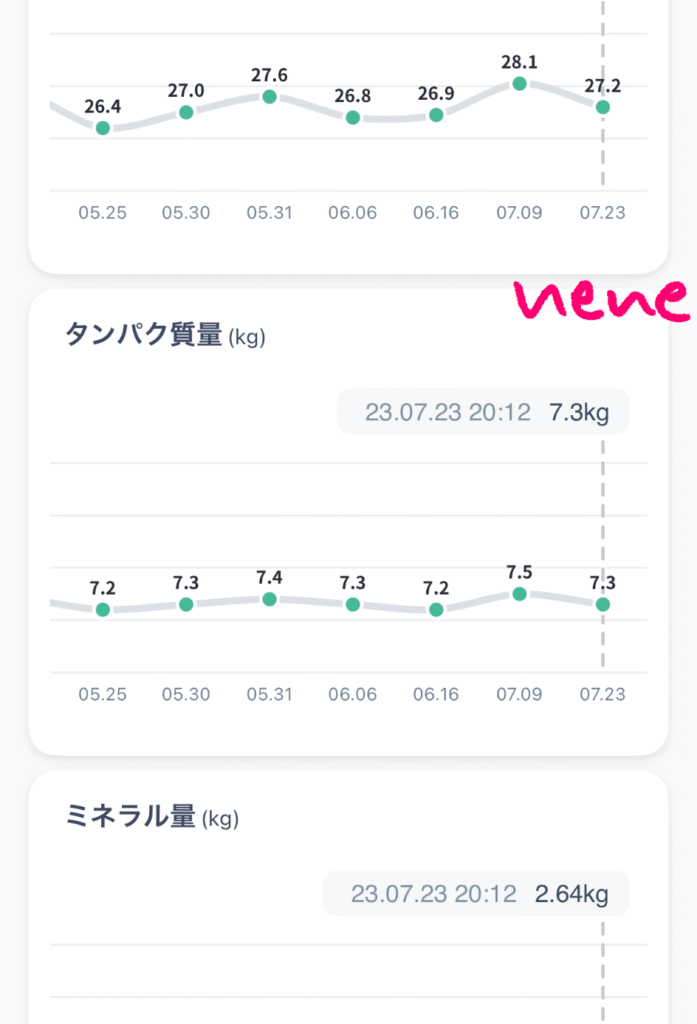Select the 7.3 protein point above 05.30

[x=186, y=604]
